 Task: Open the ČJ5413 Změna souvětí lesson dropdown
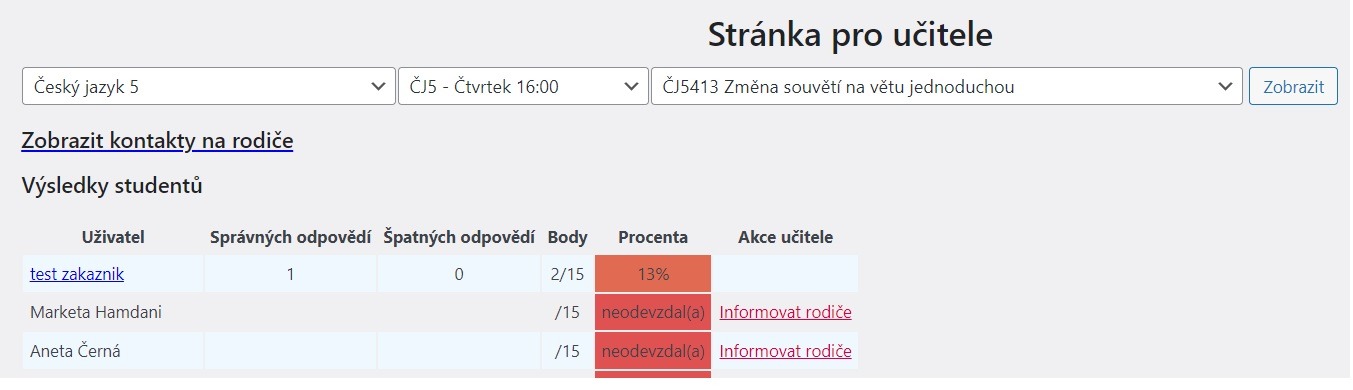point(946,86)
